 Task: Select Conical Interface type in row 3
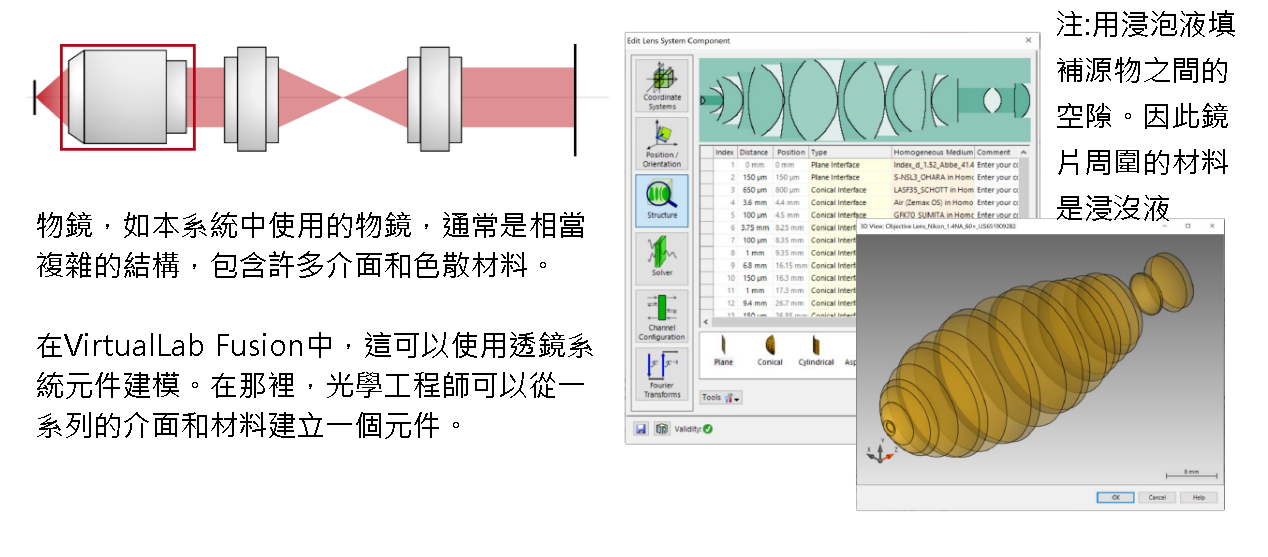click(x=849, y=189)
